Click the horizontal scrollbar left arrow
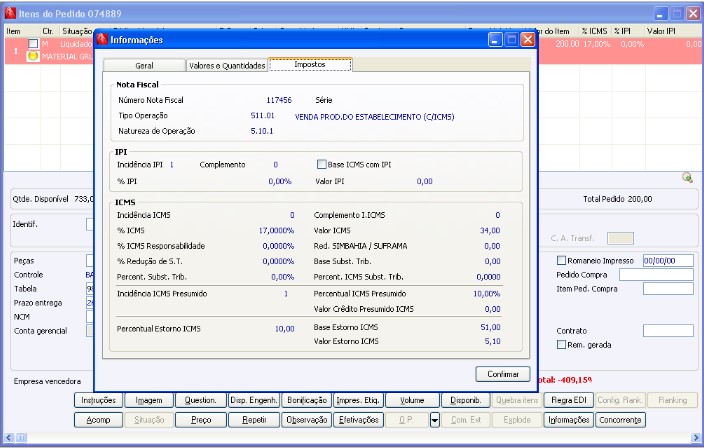The width and height of the screenshot is (704, 448). pos(8,437)
